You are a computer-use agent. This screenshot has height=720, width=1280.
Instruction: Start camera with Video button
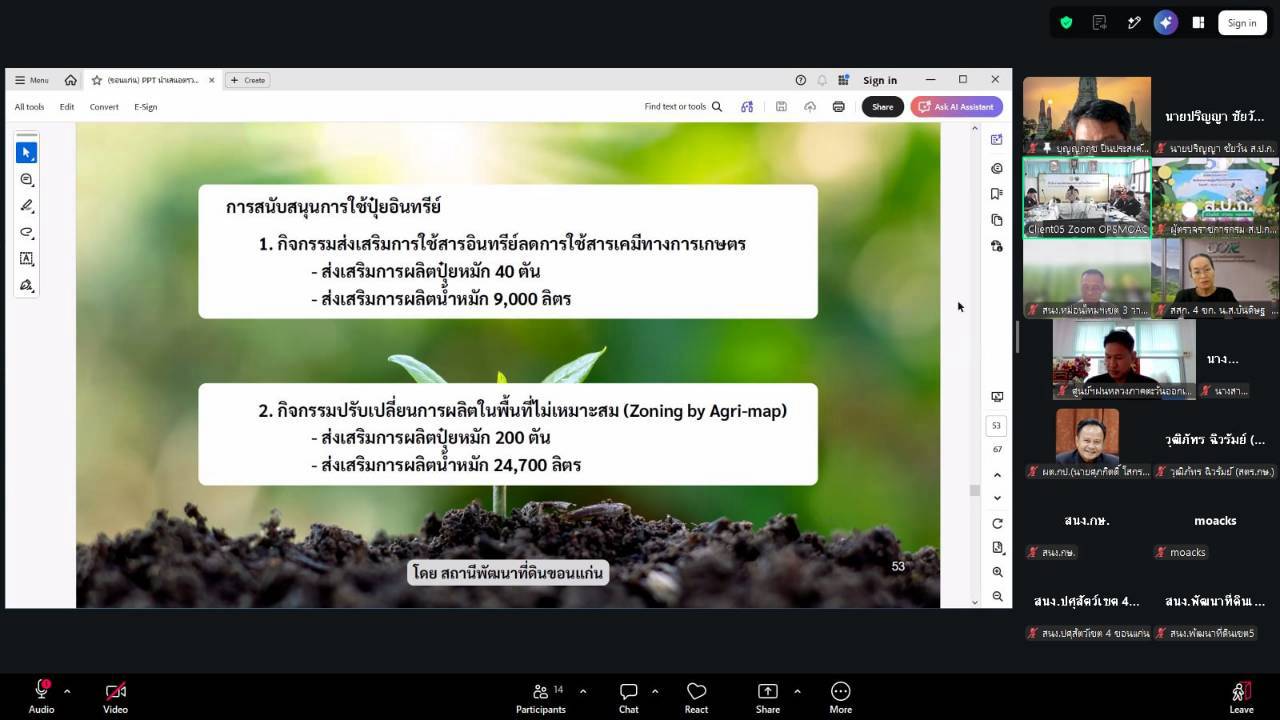pyautogui.click(x=115, y=696)
